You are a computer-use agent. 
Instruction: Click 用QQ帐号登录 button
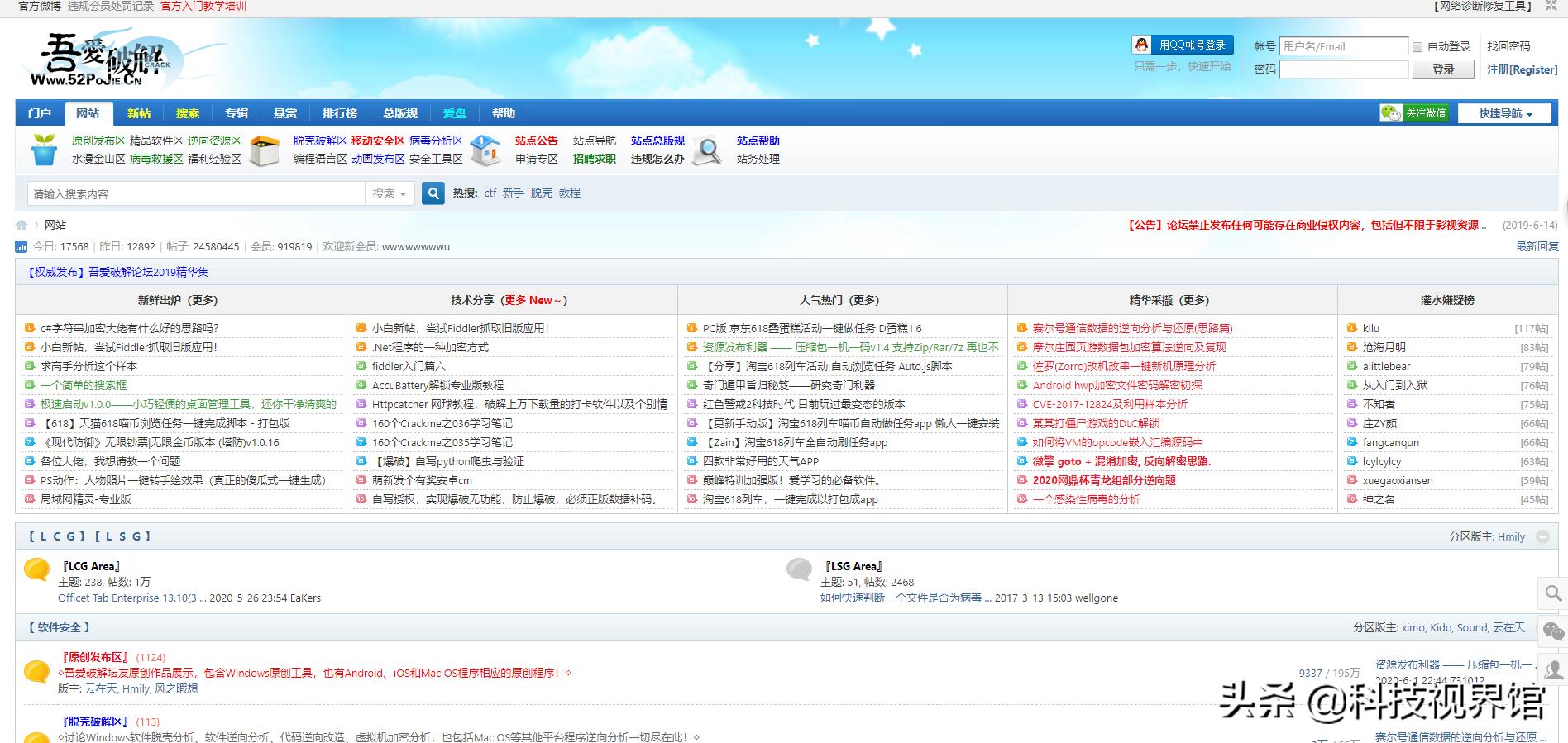[x=1183, y=45]
